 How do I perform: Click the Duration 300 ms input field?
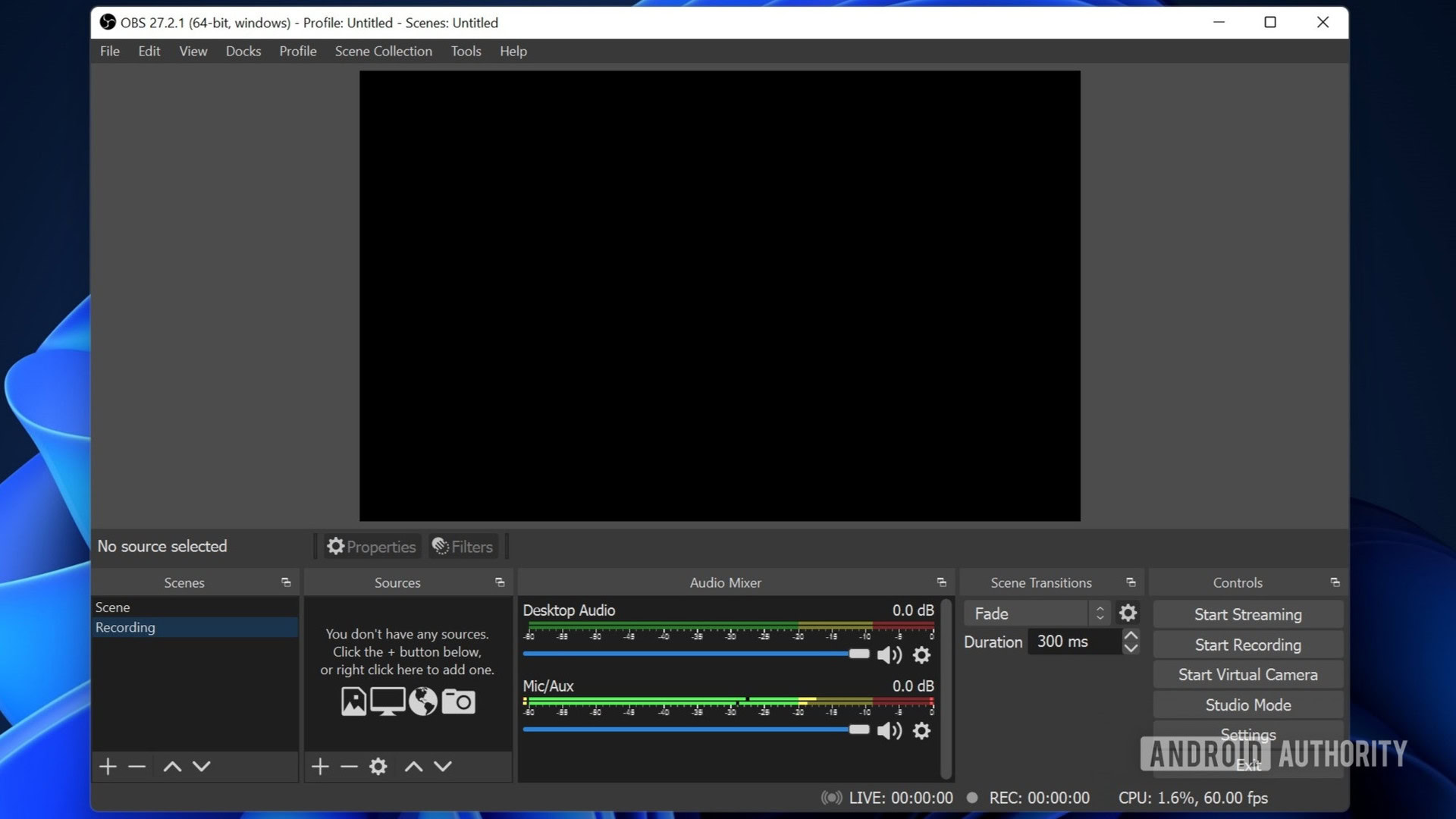[1075, 642]
